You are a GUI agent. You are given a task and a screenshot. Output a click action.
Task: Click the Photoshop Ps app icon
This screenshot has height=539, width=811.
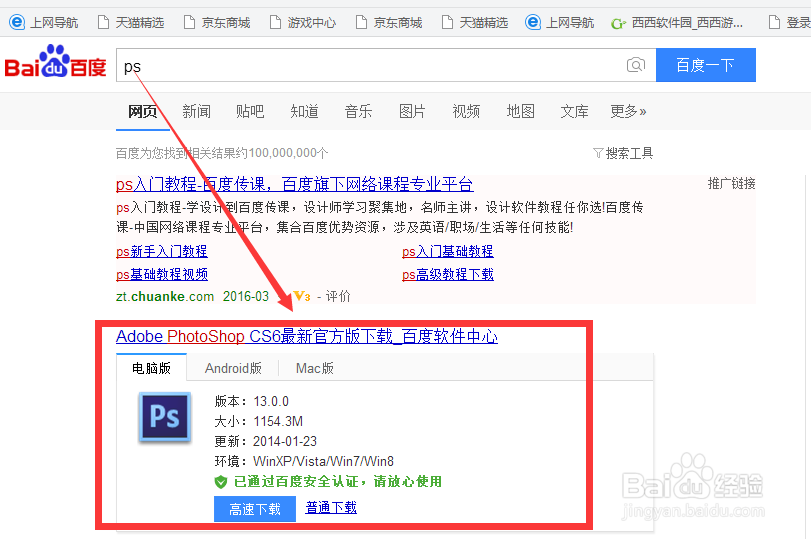[x=165, y=417]
